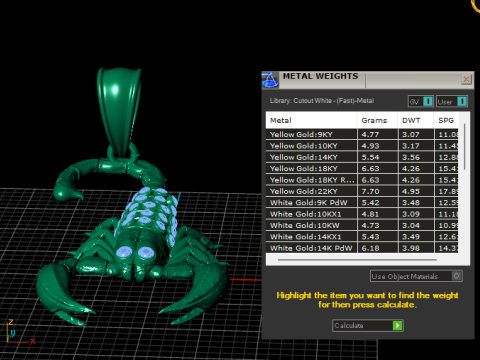
Task: Click the Calculate button
Action: click(x=368, y=325)
